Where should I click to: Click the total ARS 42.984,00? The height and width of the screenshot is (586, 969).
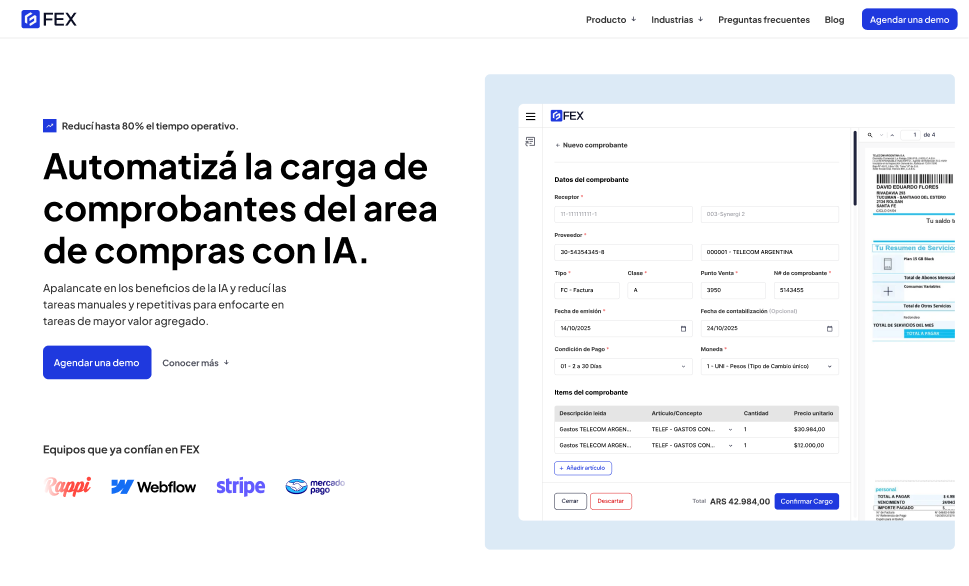tap(740, 501)
